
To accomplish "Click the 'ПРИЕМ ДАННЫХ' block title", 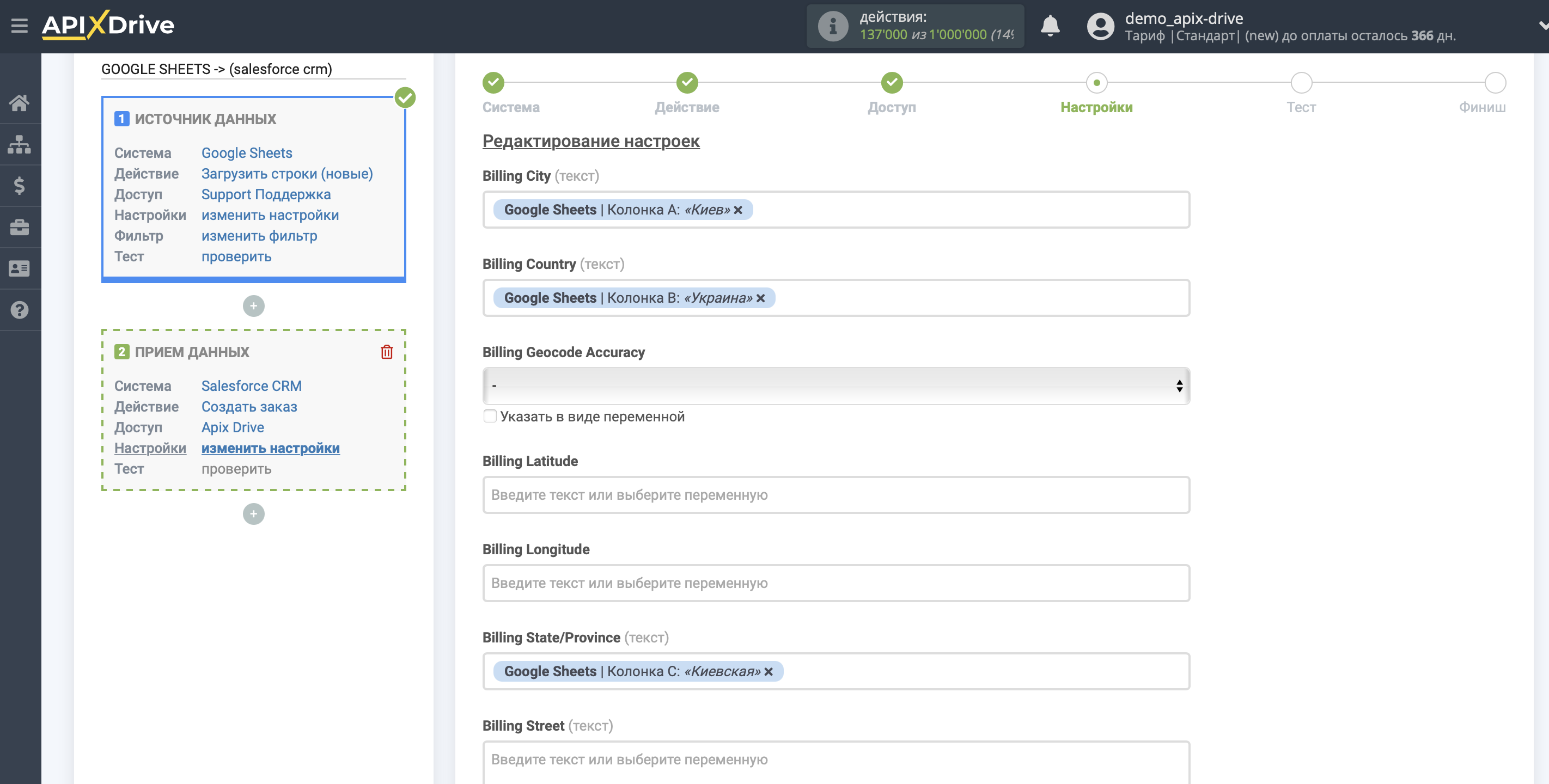I will pos(192,352).
